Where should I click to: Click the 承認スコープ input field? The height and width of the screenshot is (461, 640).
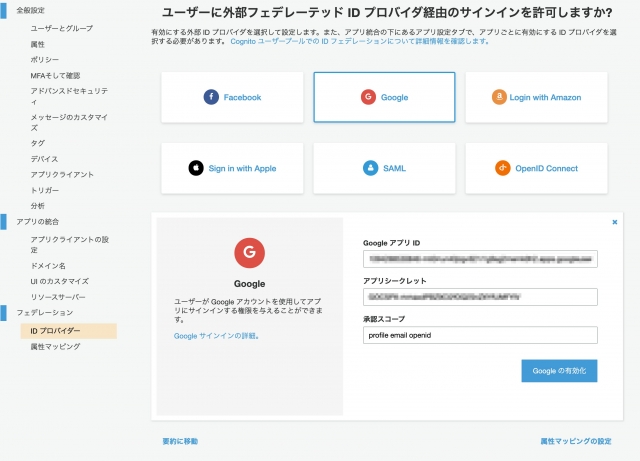(x=480, y=335)
